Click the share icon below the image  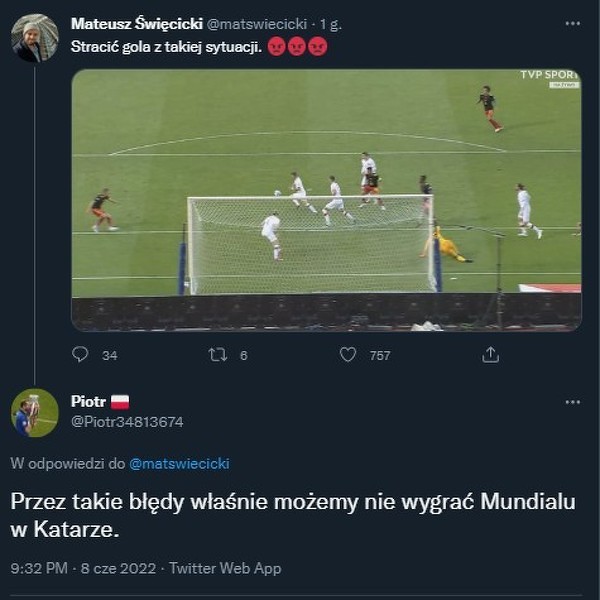[490, 354]
